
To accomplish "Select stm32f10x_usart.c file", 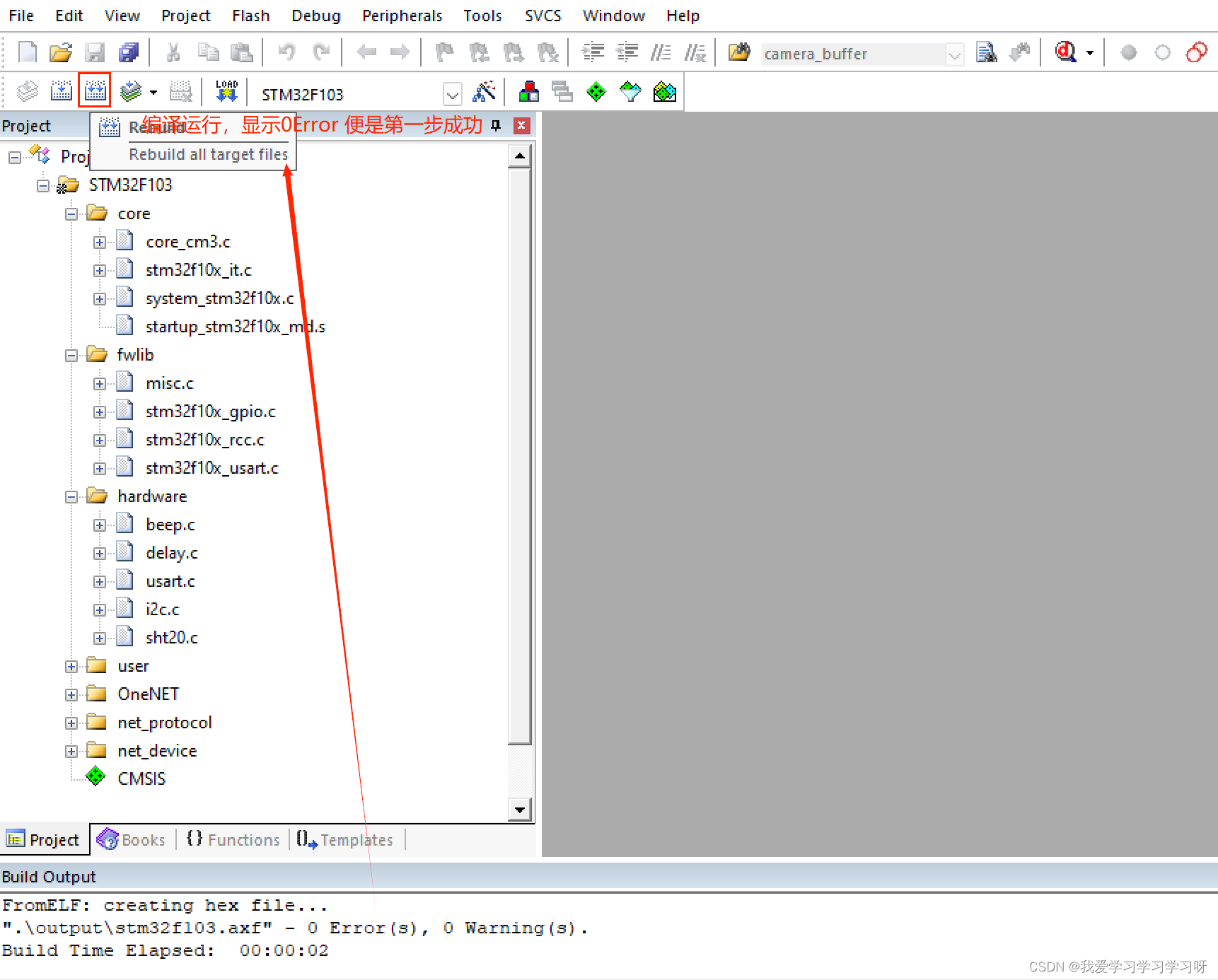I will (211, 468).
